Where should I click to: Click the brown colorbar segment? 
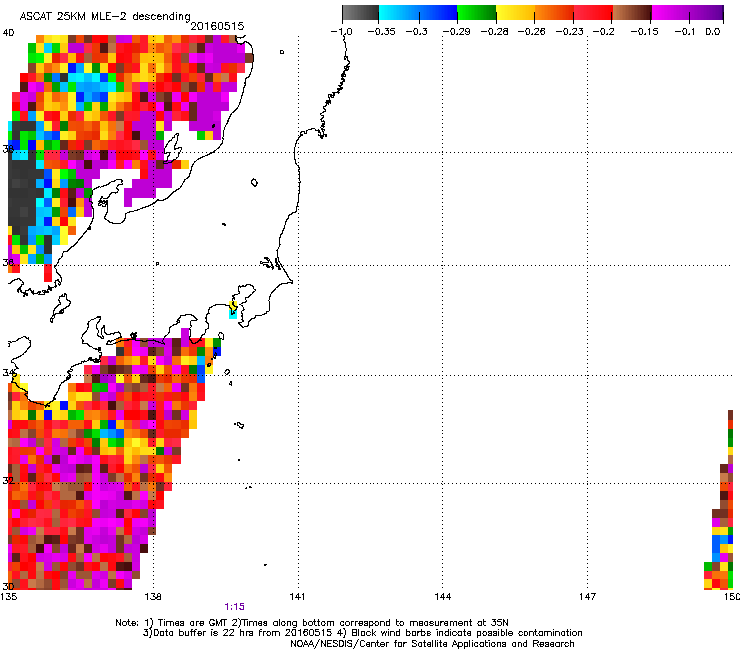(x=632, y=13)
